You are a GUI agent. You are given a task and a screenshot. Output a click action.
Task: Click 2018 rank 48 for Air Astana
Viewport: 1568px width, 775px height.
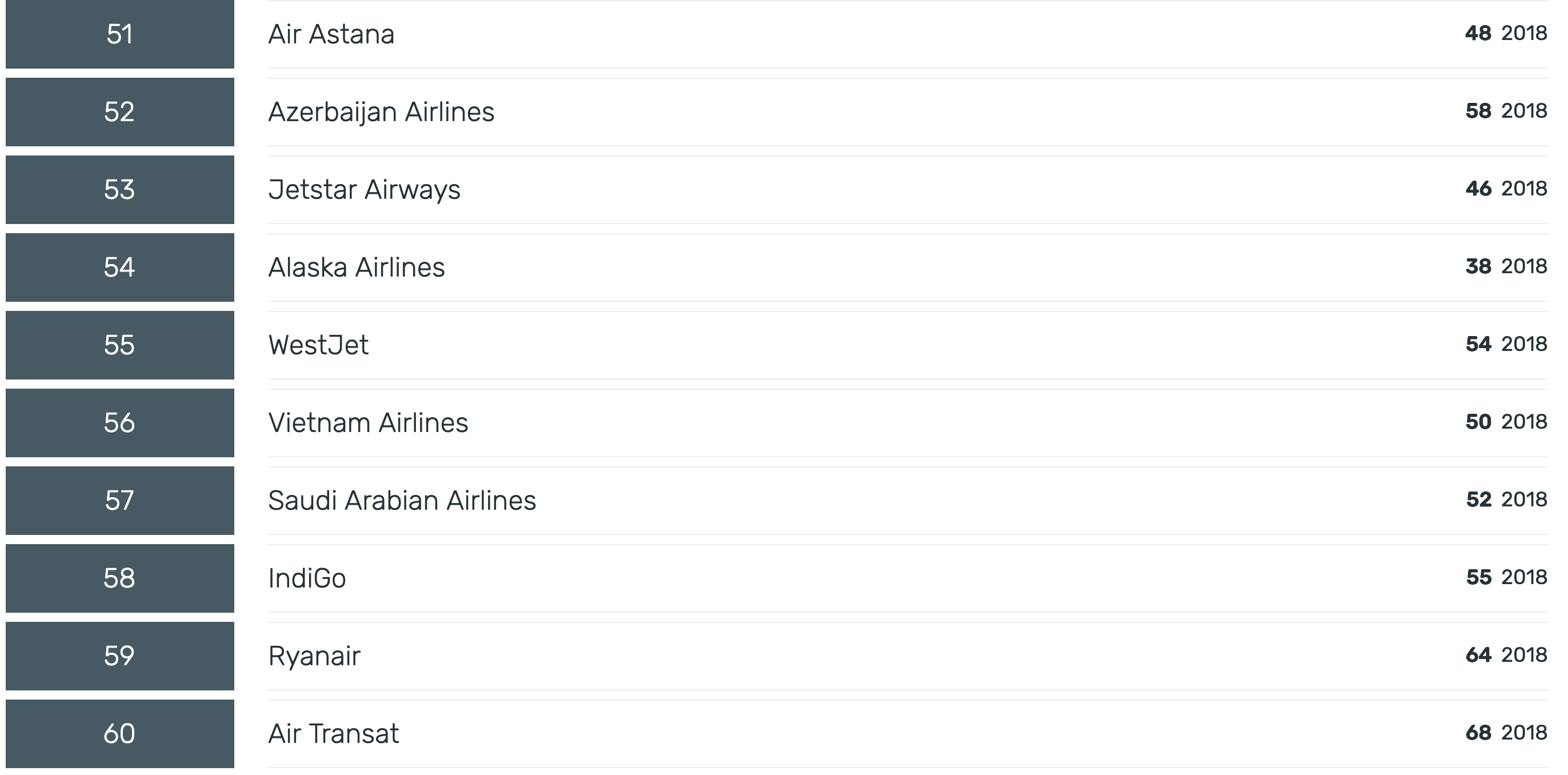(1506, 33)
